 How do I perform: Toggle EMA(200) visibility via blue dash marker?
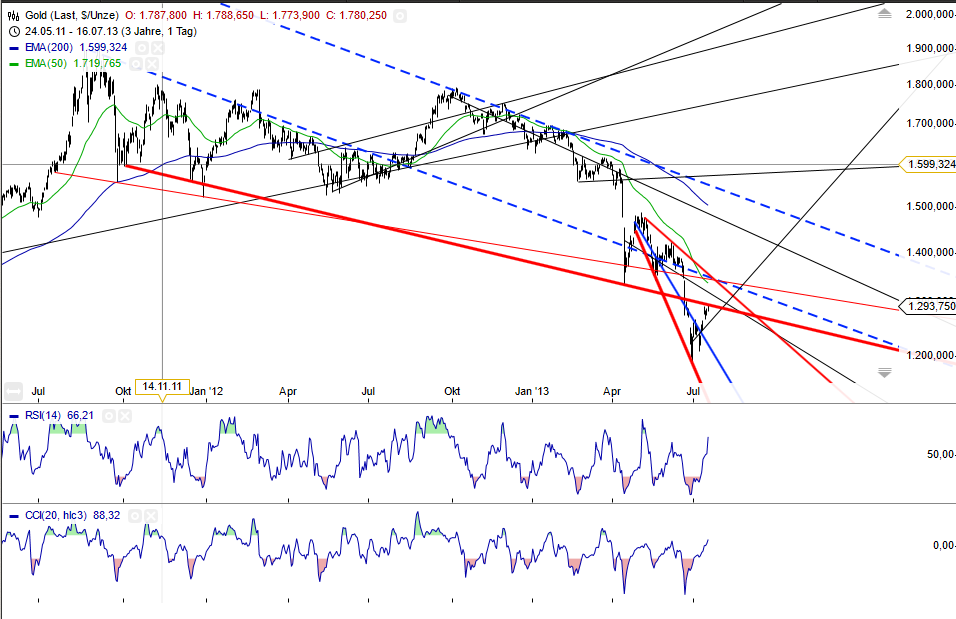[x=12, y=48]
